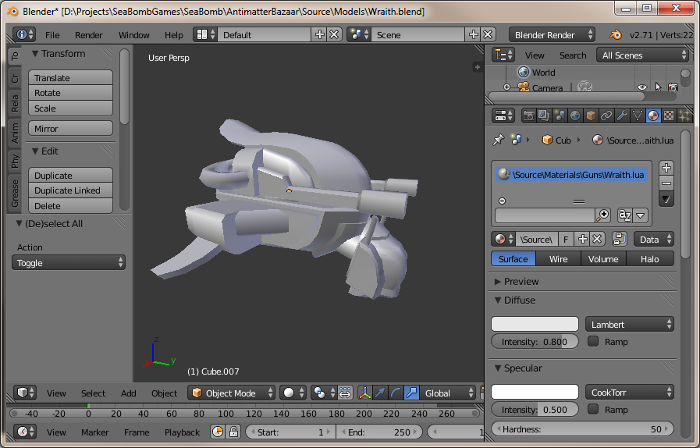Open the Data link dropdown

(x=654, y=240)
